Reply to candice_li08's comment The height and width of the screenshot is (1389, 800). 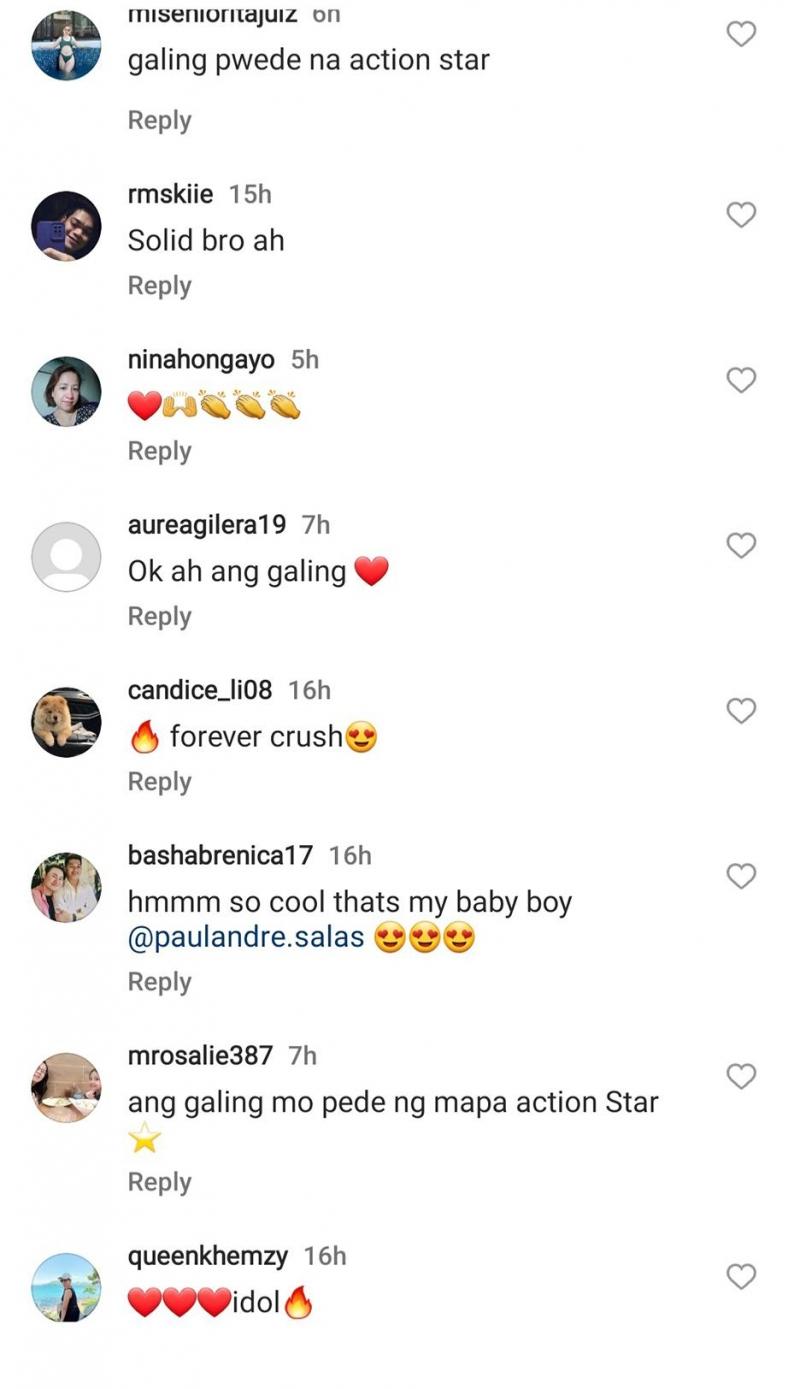coord(159,782)
